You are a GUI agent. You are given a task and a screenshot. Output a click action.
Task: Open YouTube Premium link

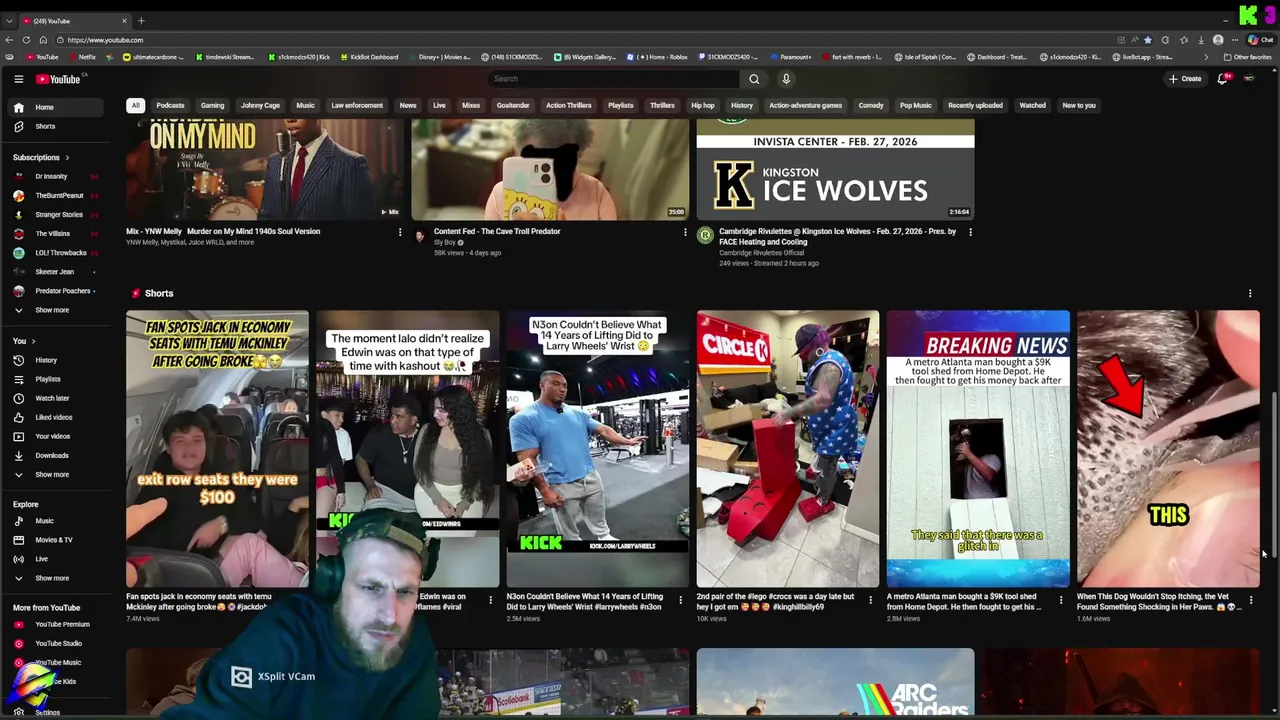(57, 624)
